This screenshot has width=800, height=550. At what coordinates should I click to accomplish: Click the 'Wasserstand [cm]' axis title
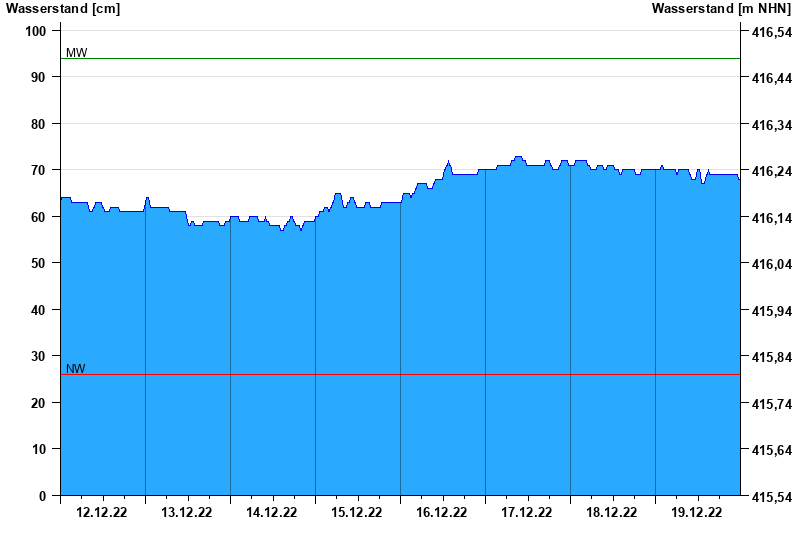63,9
